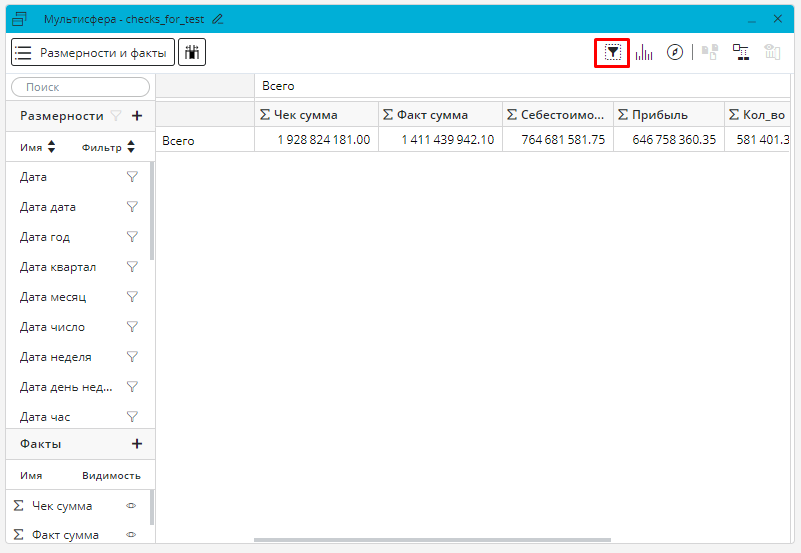The height and width of the screenshot is (553, 801).
Task: Toggle filter on Дата месяц dimension
Action: click(x=131, y=297)
